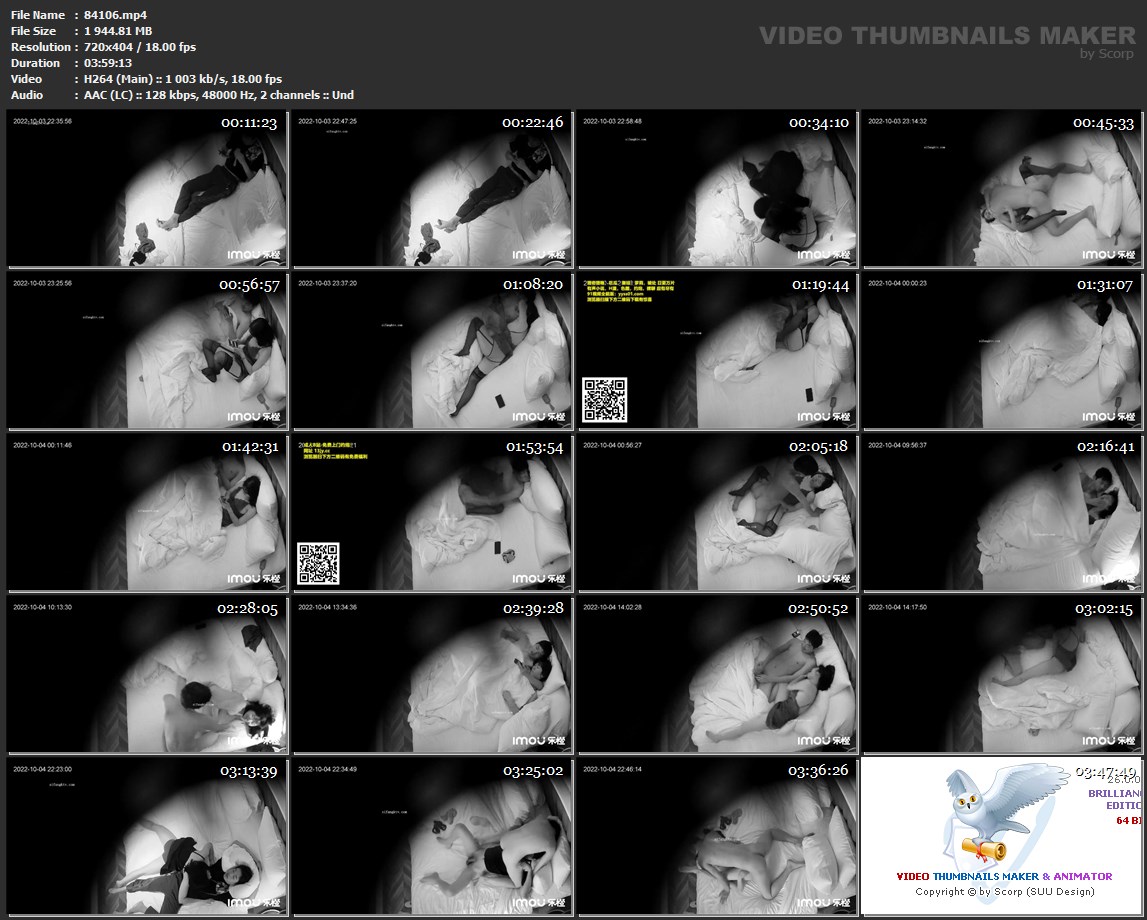Select the thumbnail stamped 02:50:52
The image size is (1147, 920).
(717, 674)
